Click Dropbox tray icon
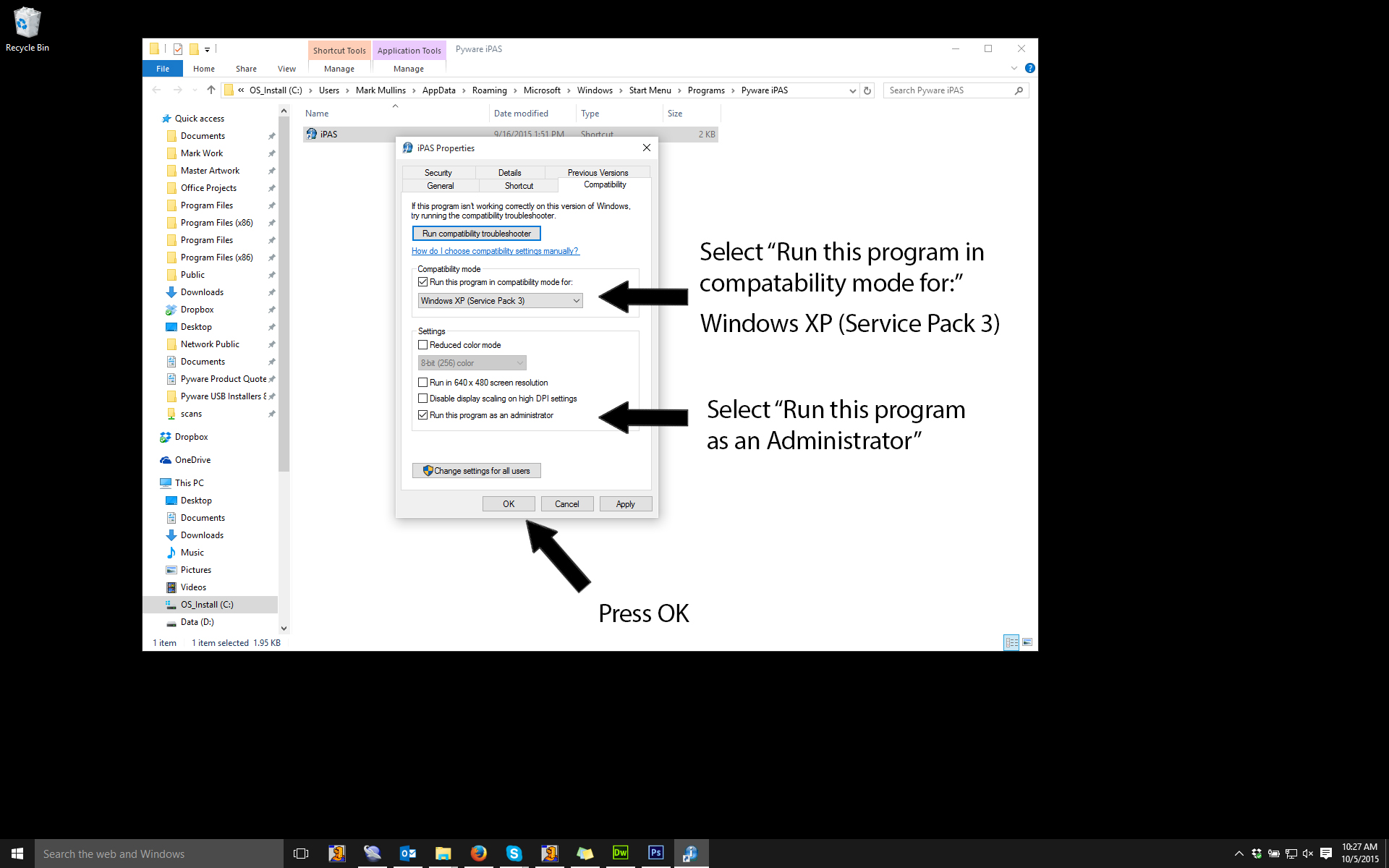This screenshot has height=868, width=1389. (1257, 854)
